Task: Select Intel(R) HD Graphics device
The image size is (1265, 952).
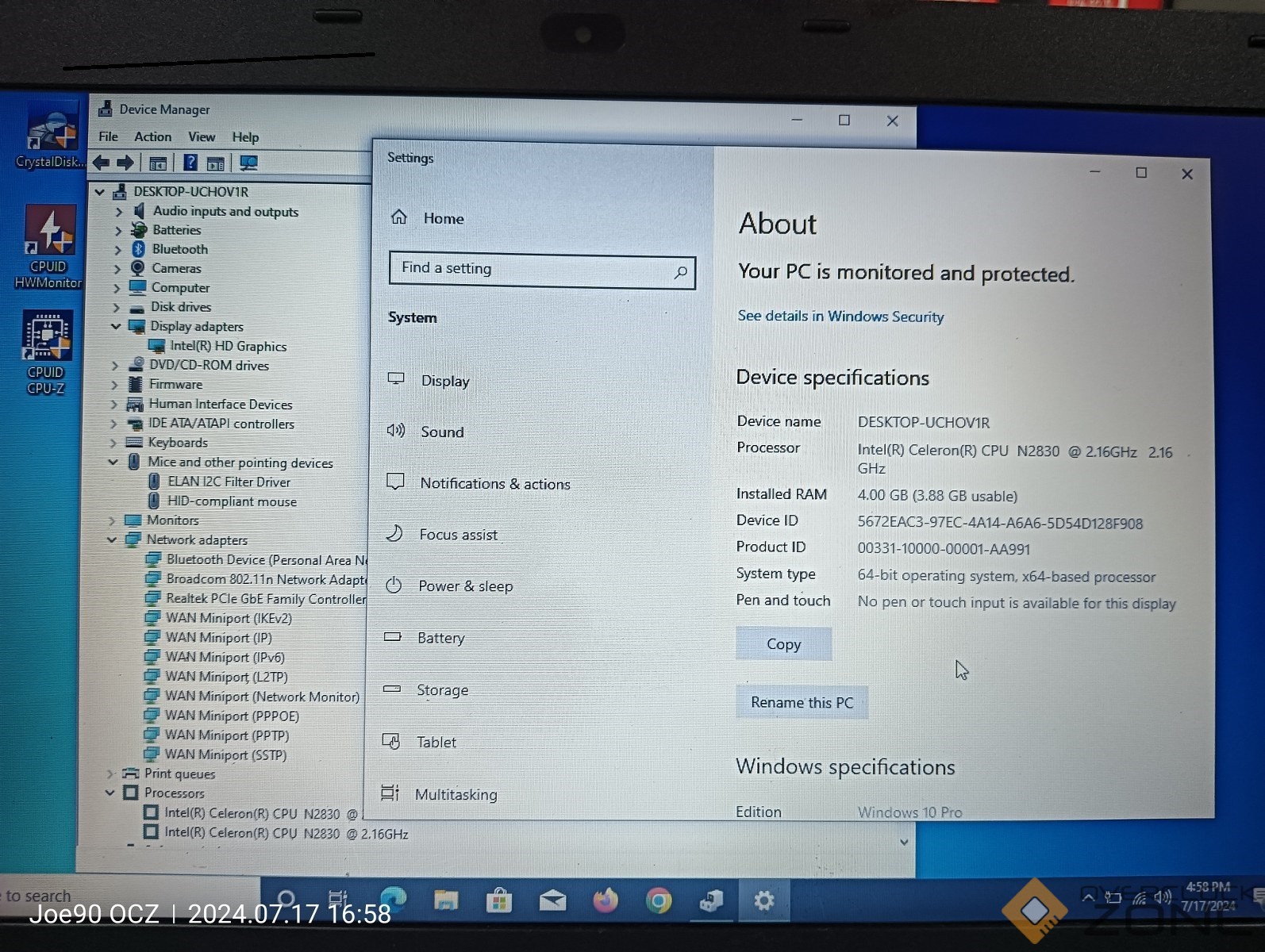Action: 228,346
